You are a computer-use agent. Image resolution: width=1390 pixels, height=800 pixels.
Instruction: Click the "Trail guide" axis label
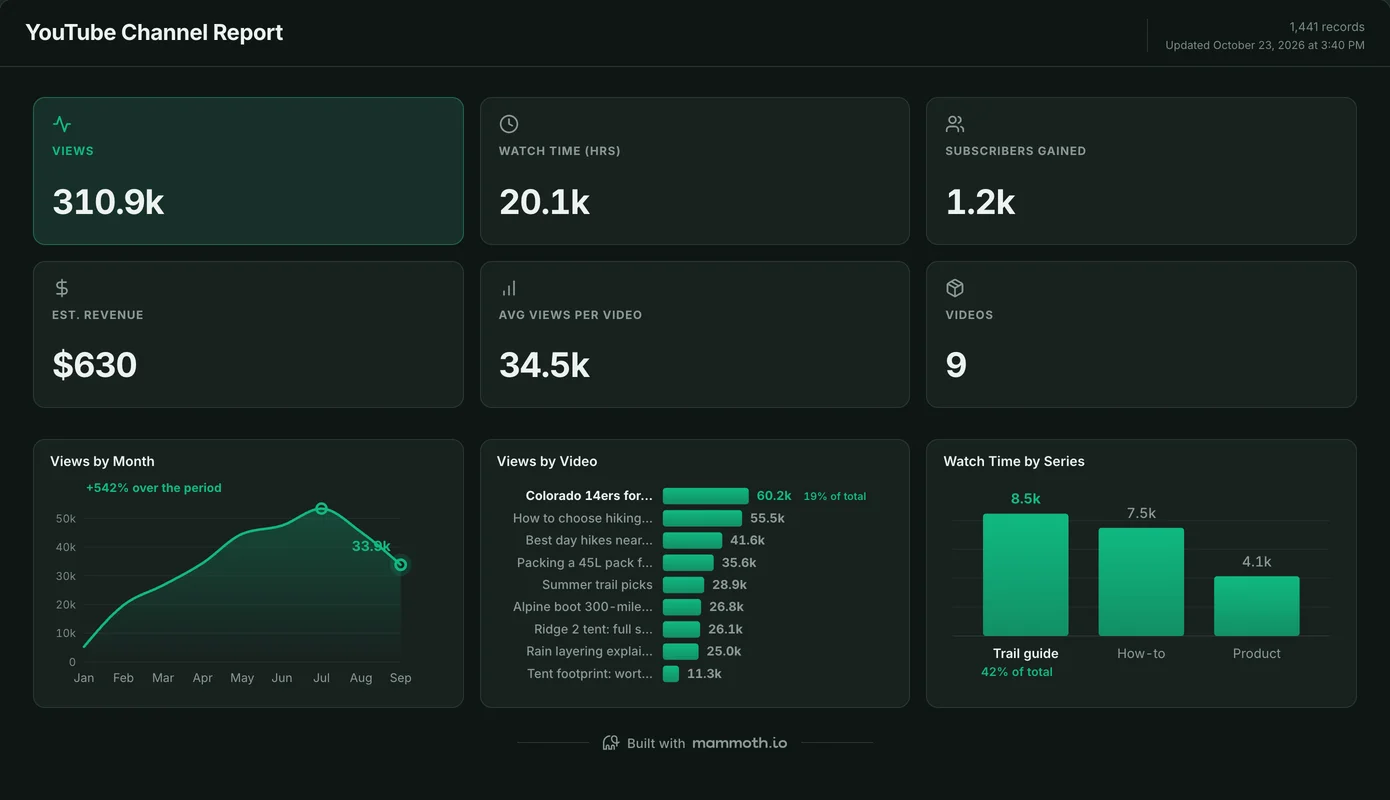pyautogui.click(x=1026, y=653)
